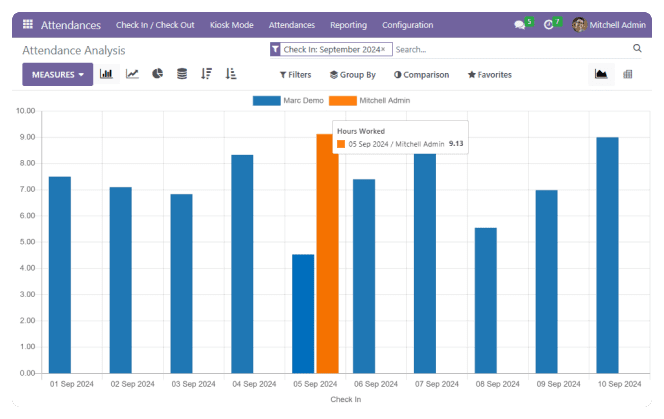664x419 pixels.
Task: Click the search magnifier icon
Action: click(637, 49)
